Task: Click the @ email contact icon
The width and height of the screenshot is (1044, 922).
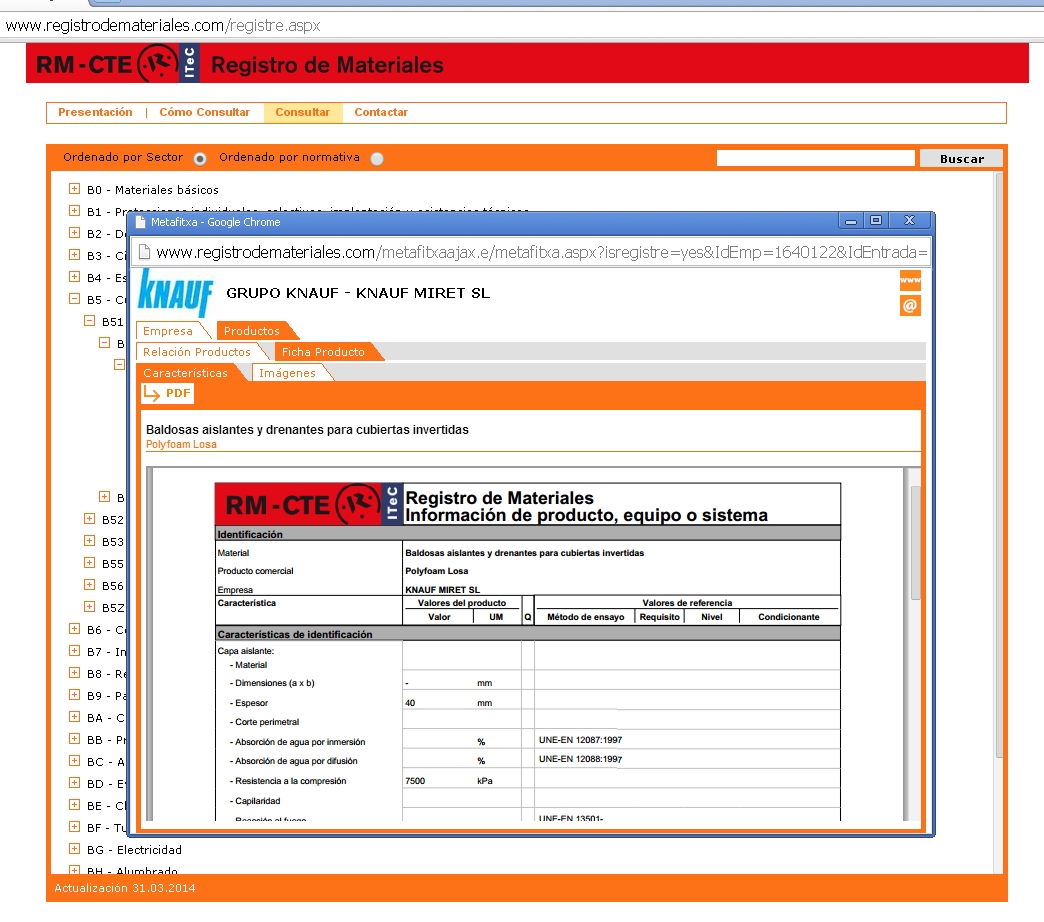Action: point(909,306)
